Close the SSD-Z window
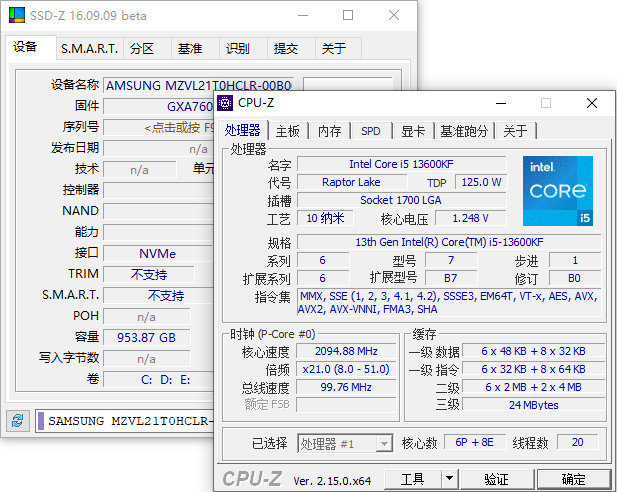The width and height of the screenshot is (617, 492). 394,16
